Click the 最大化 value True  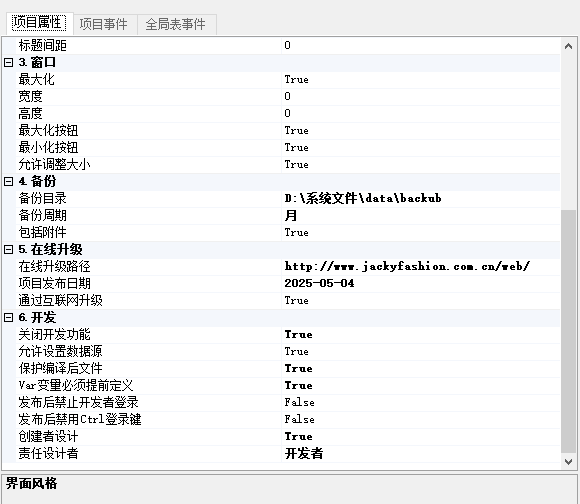tap(297, 80)
